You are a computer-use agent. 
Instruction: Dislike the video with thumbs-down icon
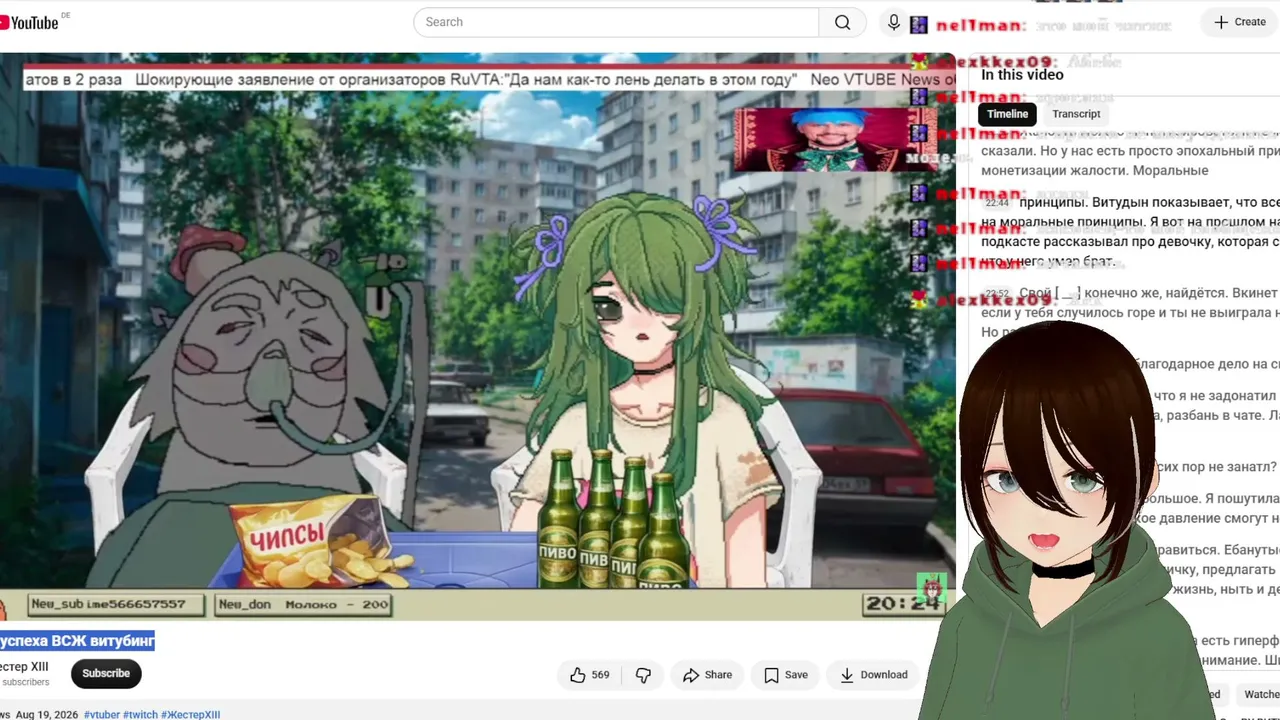[x=643, y=675]
